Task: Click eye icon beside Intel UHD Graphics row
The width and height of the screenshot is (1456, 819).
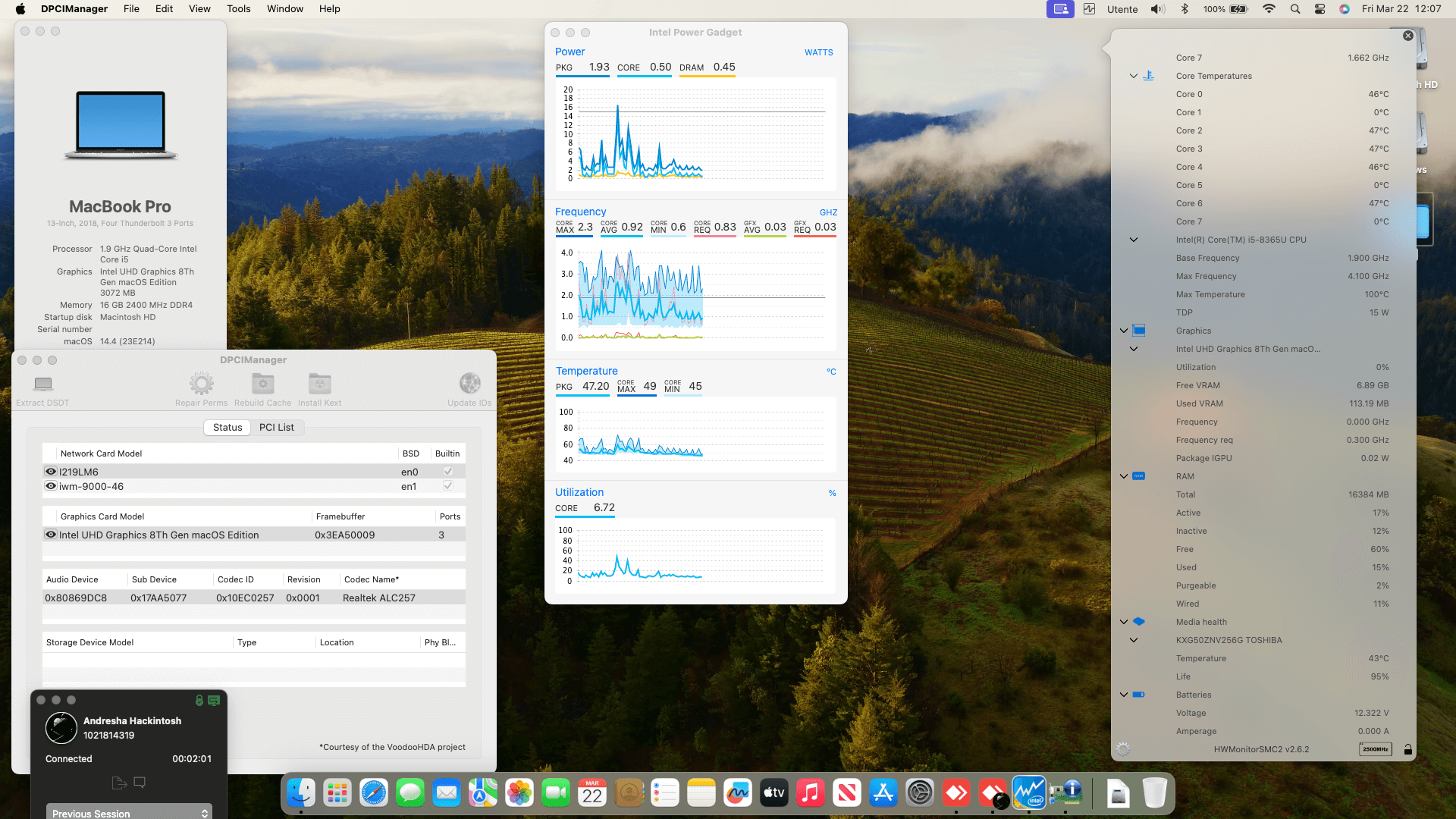Action: pyautogui.click(x=51, y=534)
